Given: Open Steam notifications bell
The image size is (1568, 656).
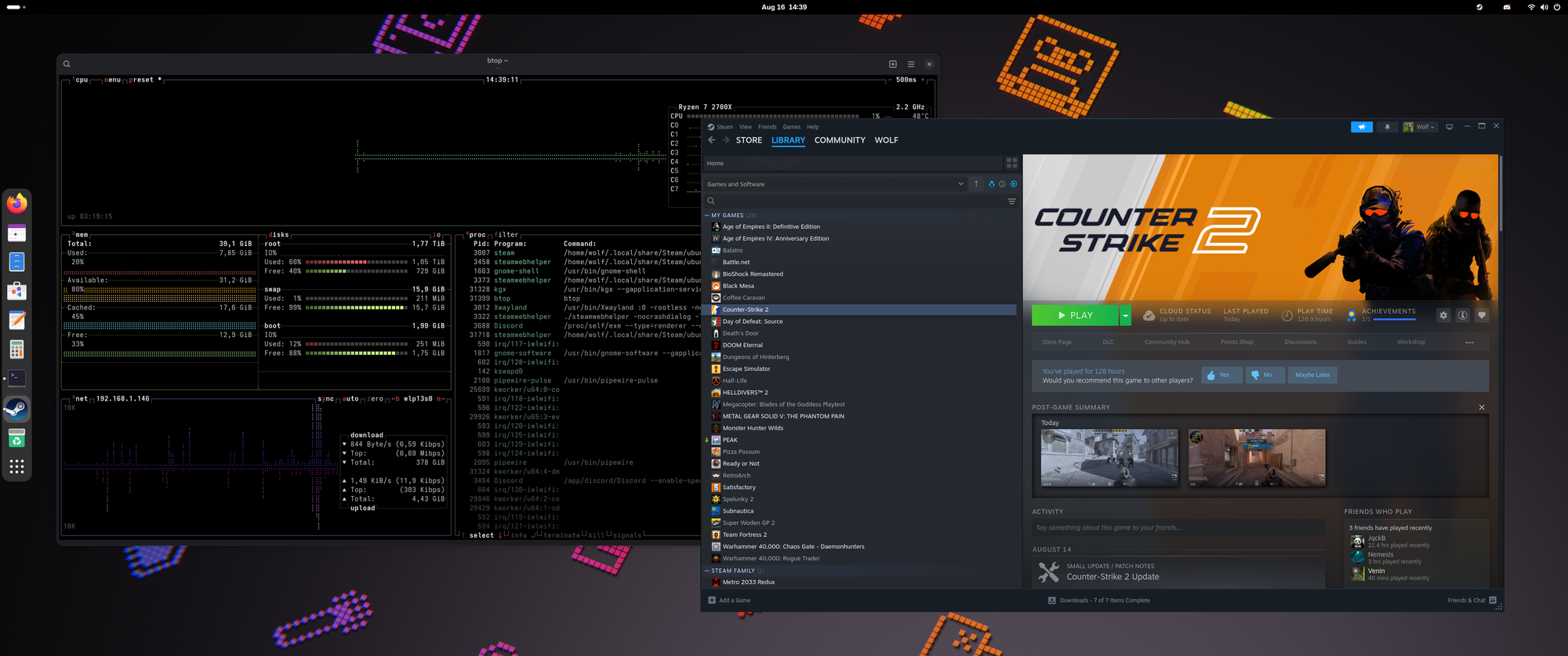Looking at the screenshot, I should [1387, 127].
